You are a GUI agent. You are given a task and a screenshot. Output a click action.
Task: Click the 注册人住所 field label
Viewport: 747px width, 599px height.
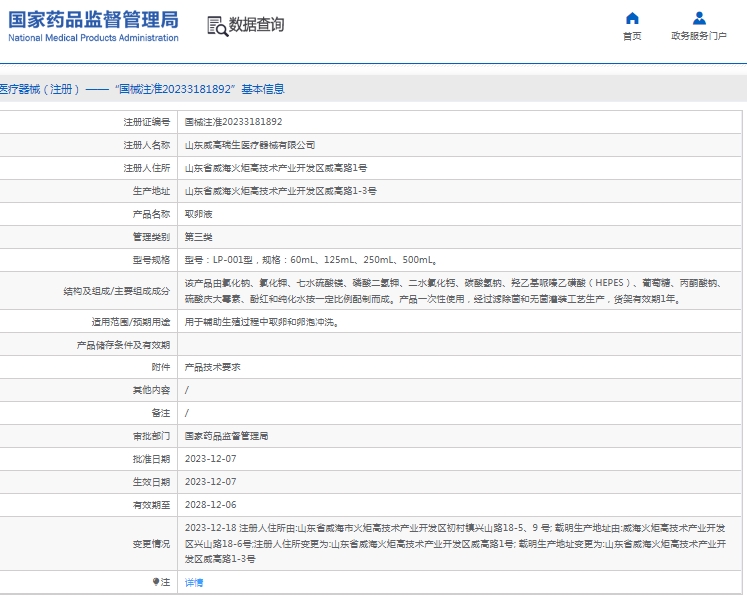click(147, 168)
